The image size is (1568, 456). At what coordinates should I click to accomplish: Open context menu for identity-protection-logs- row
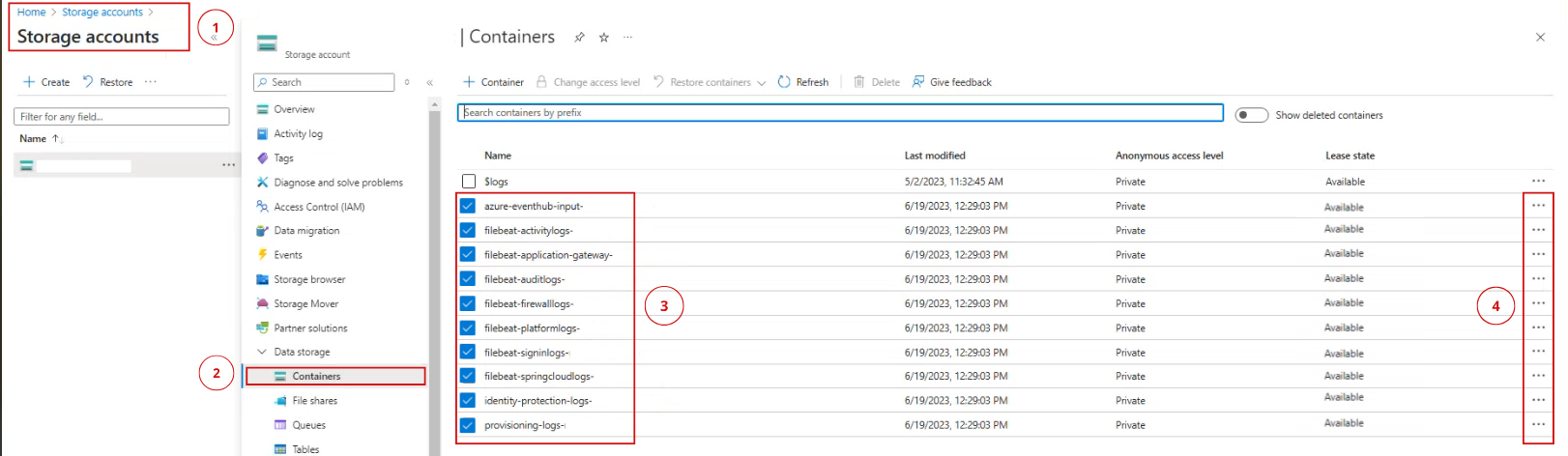1538,399
